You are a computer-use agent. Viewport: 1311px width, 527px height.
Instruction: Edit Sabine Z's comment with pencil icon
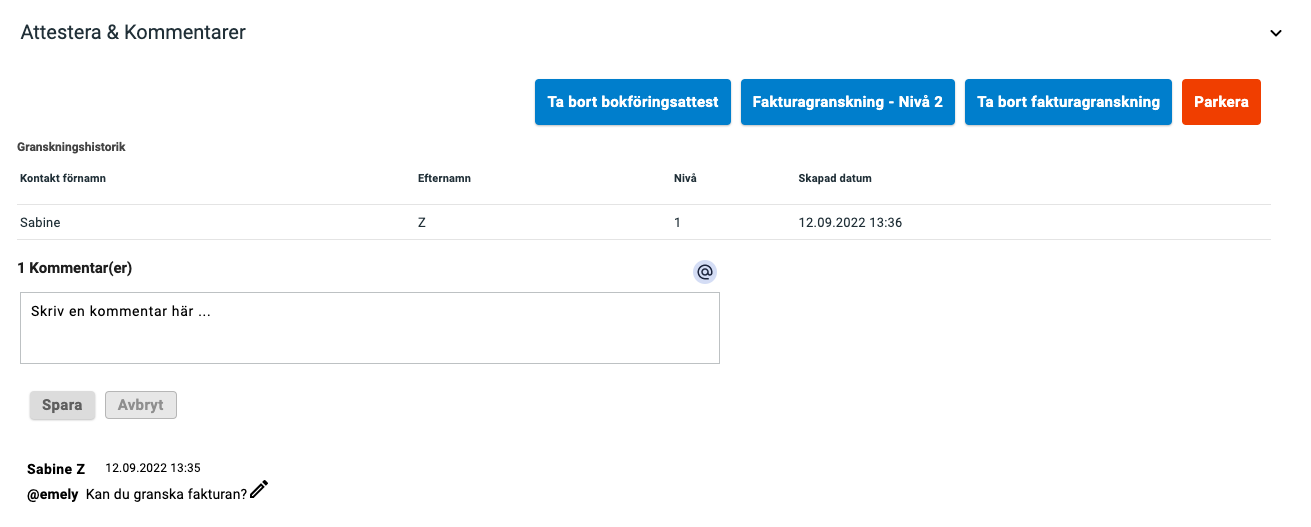[x=260, y=489]
